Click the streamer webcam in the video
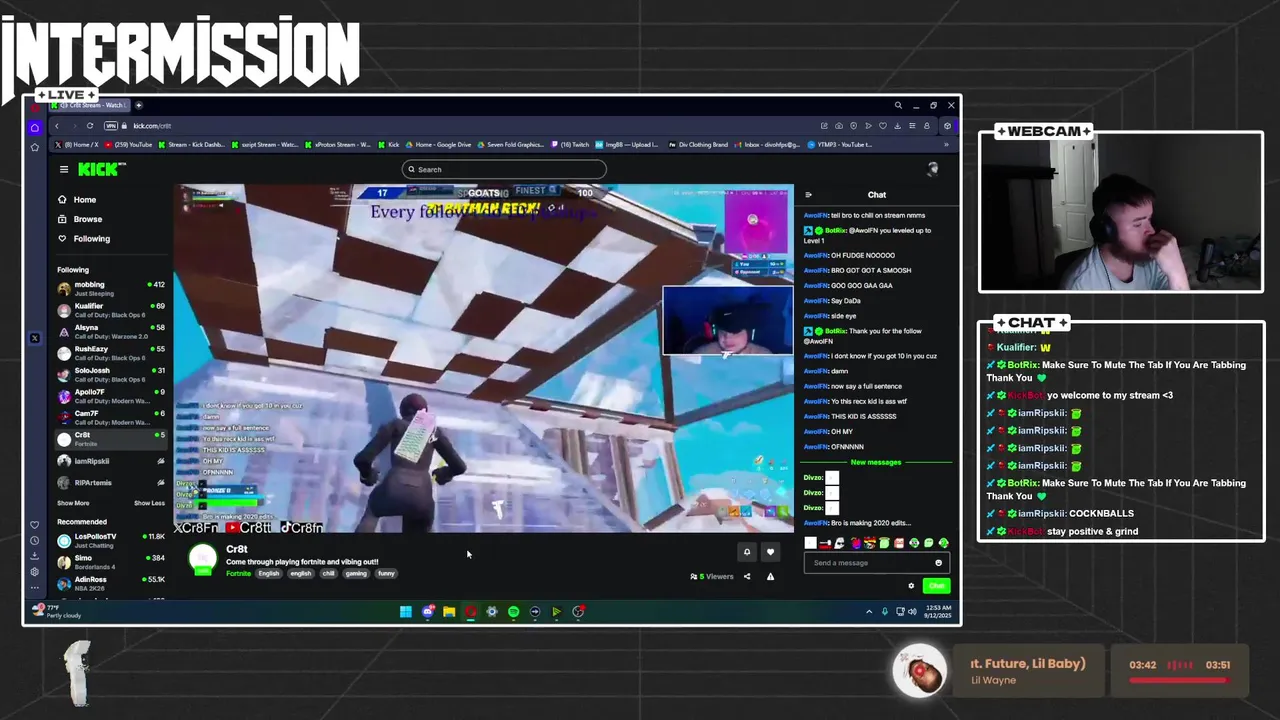The height and width of the screenshot is (720, 1280). tap(728, 321)
